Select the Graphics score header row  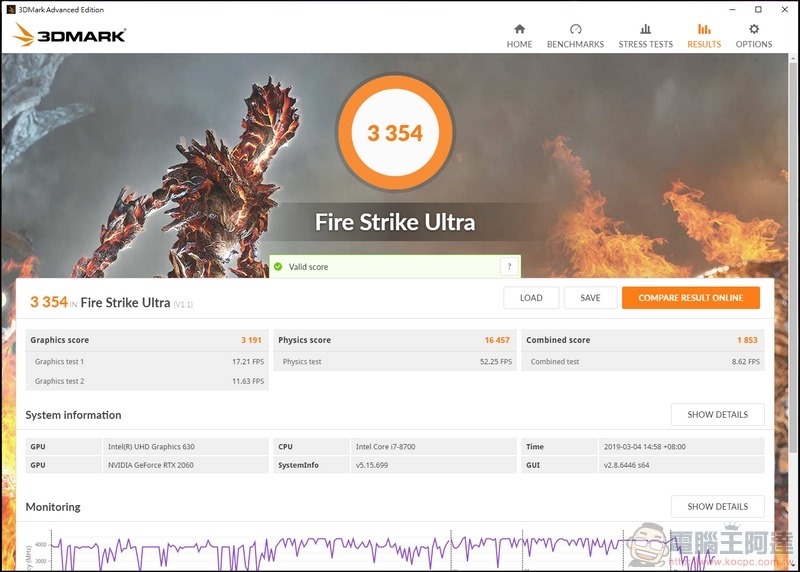tap(147, 340)
